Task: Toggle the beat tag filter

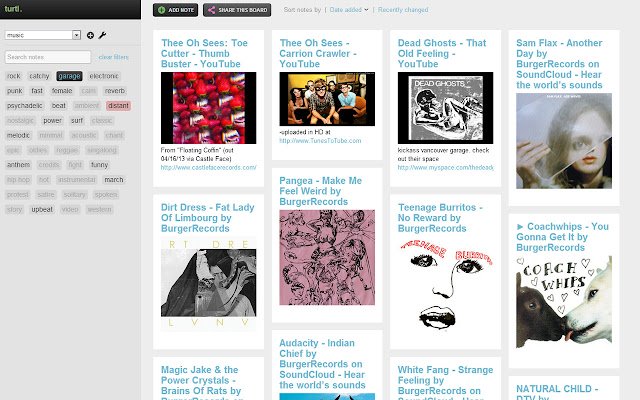Action: 58,106
